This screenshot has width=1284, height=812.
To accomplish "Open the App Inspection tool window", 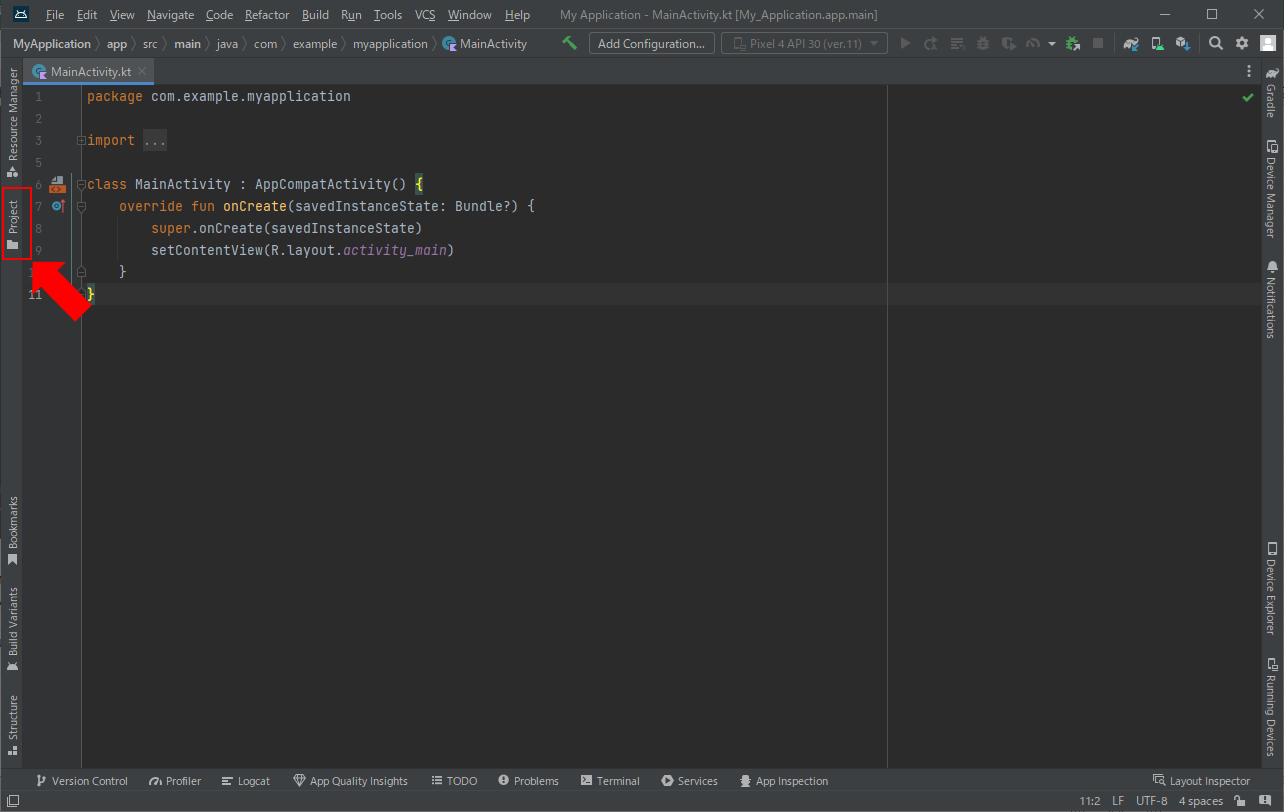I will [784, 781].
